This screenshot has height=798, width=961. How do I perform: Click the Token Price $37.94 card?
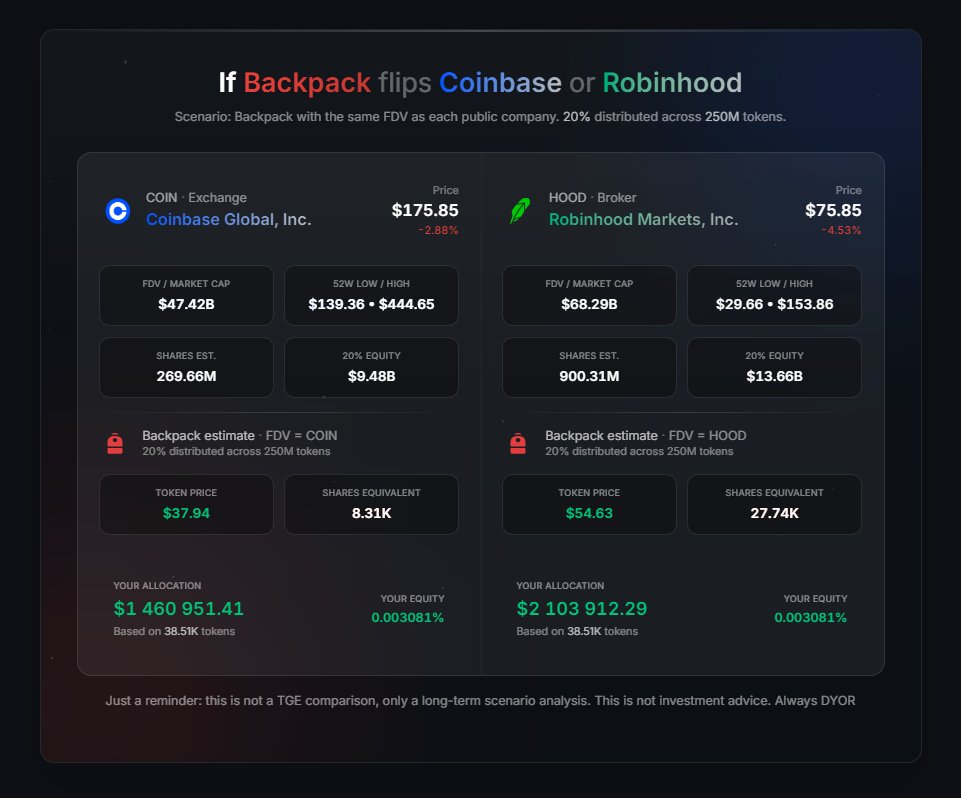coord(186,504)
